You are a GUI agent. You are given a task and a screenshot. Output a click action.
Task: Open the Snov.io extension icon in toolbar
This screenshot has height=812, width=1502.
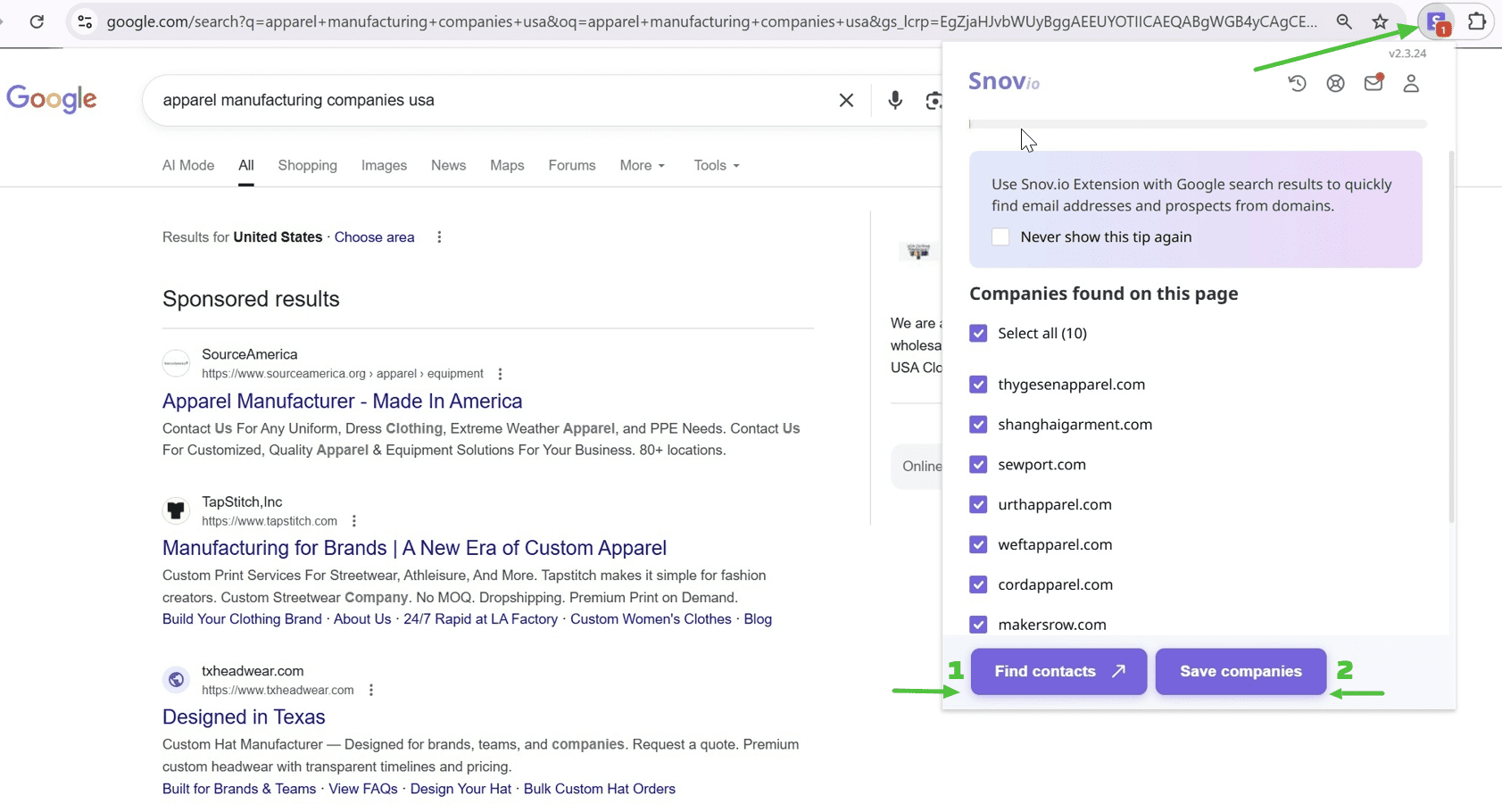[1437, 22]
